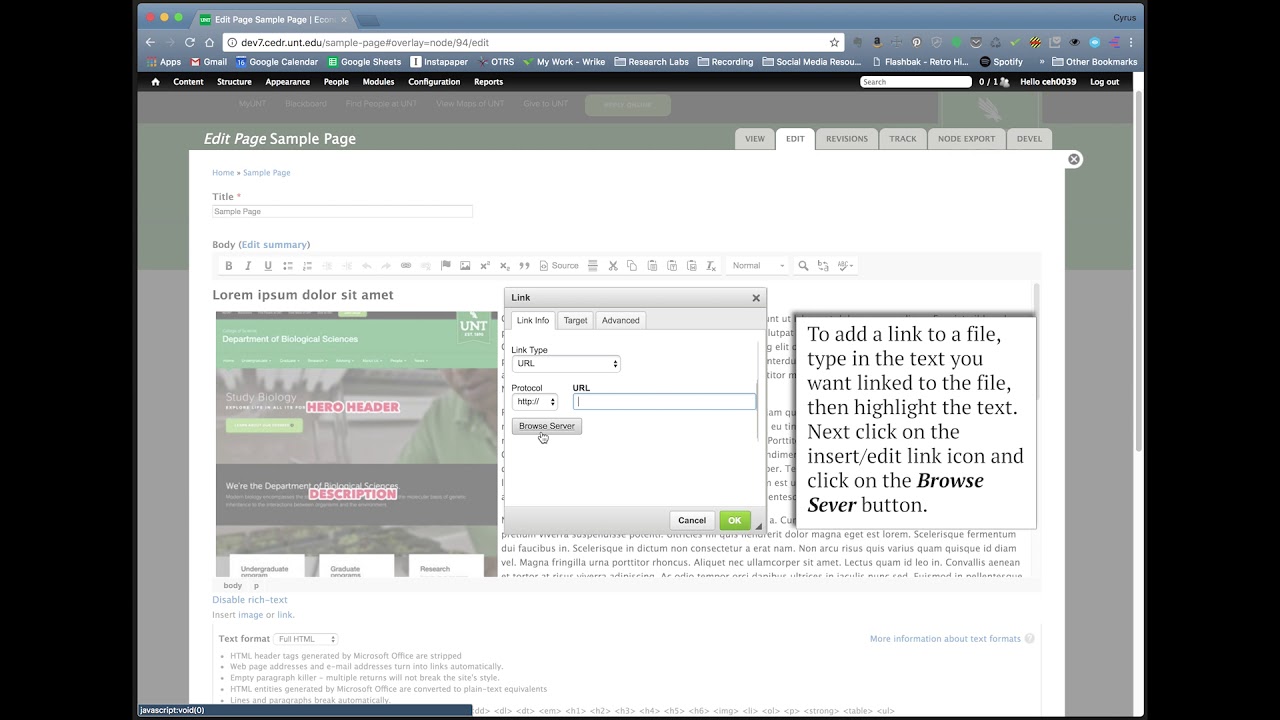Click the admin Home icon

coord(155,82)
